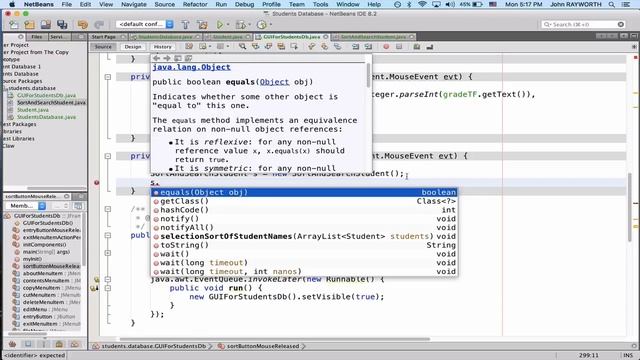
Task: Click the Open Project toolbar icon
Action: tap(46, 24)
